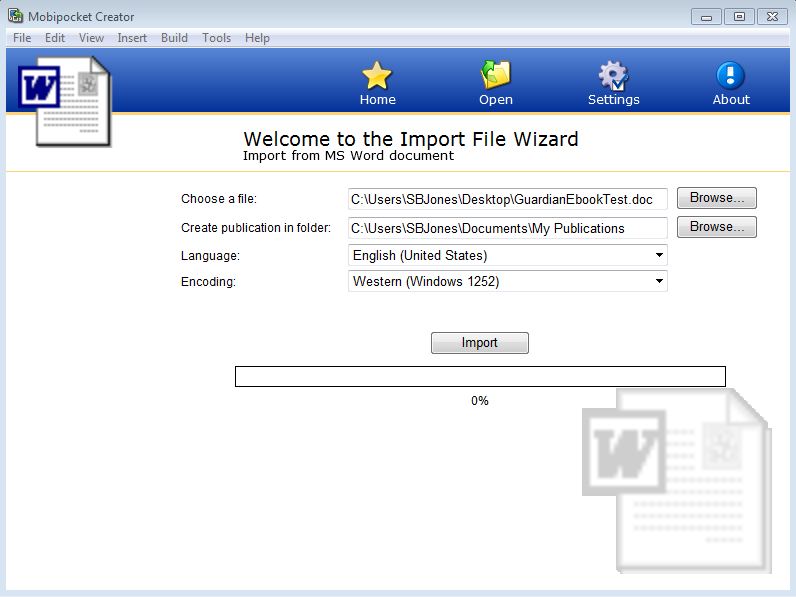Click the 'Create publication in folder:' label
Image resolution: width=796 pixels, height=597 pixels.
tap(256, 228)
